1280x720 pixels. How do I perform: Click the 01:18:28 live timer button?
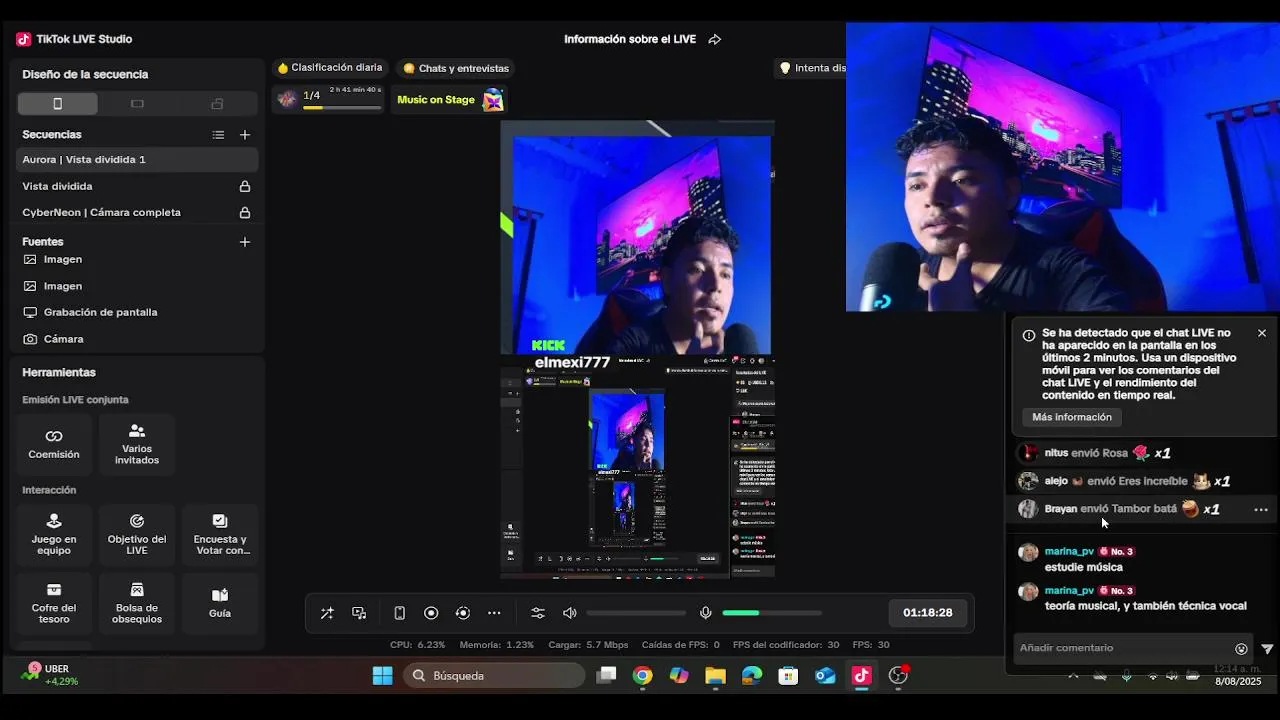(928, 613)
